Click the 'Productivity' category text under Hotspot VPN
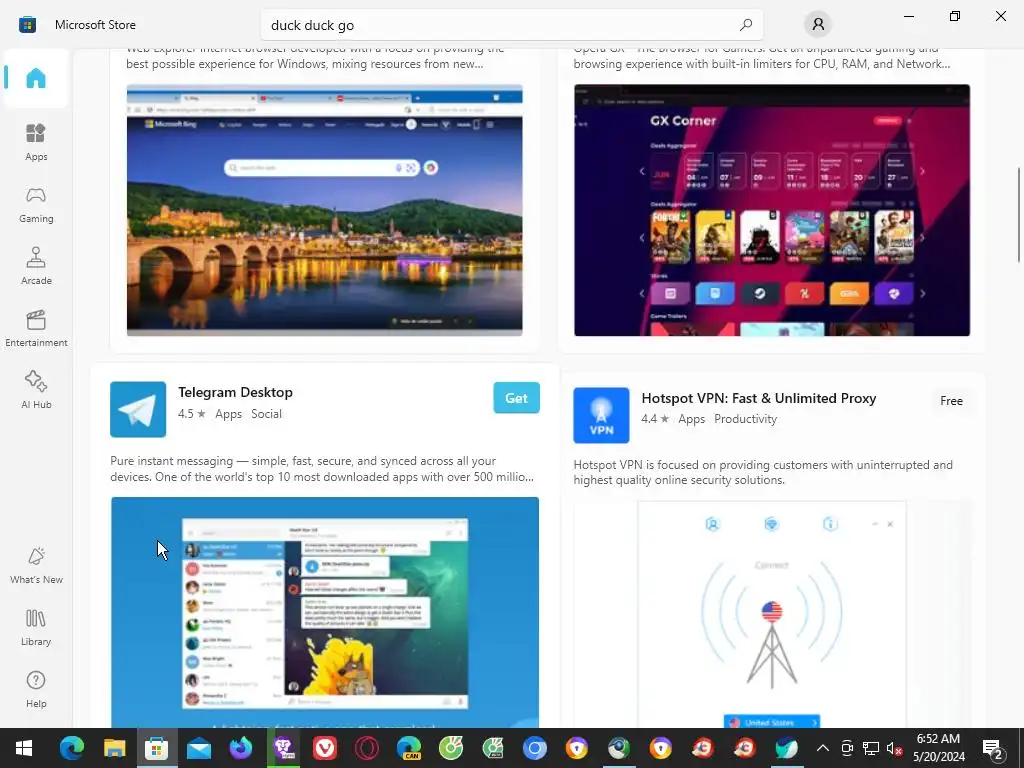This screenshot has height=768, width=1024. pos(746,419)
